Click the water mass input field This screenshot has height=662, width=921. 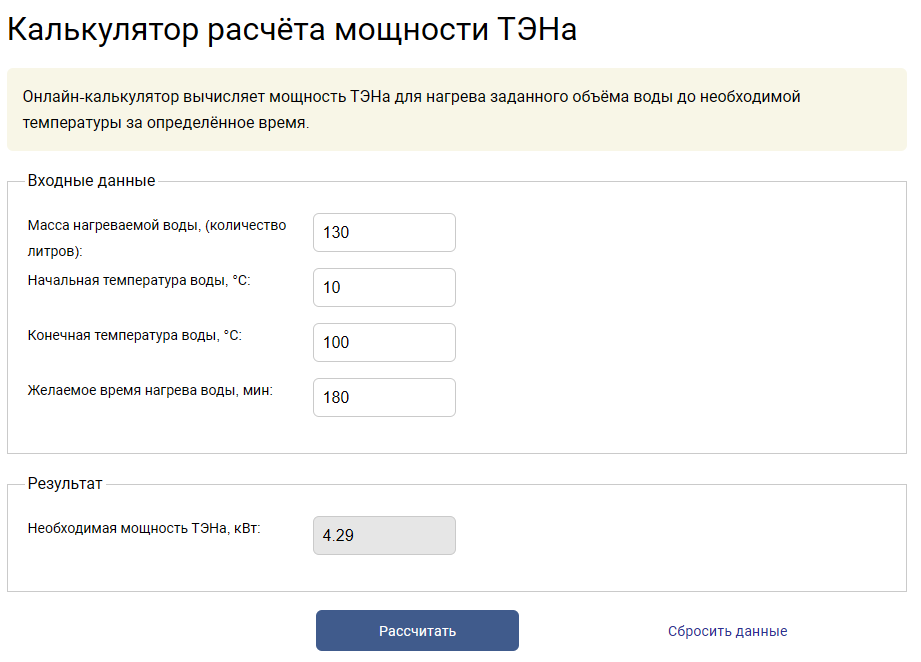[x=384, y=232]
